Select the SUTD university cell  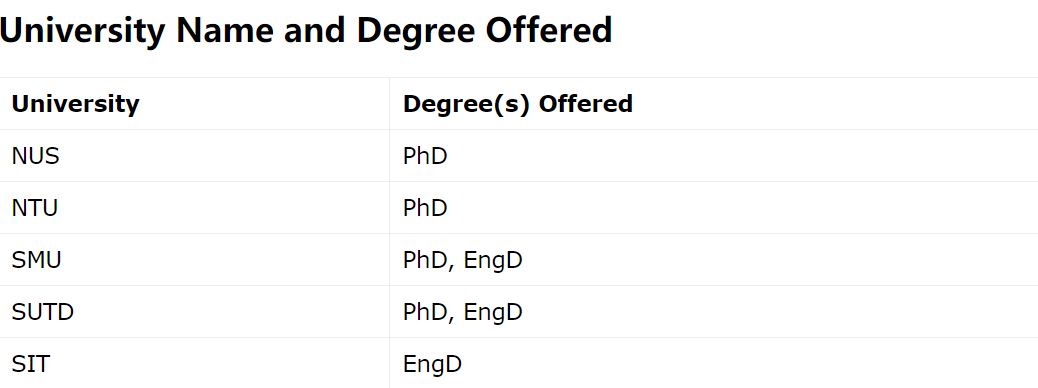tap(195, 311)
